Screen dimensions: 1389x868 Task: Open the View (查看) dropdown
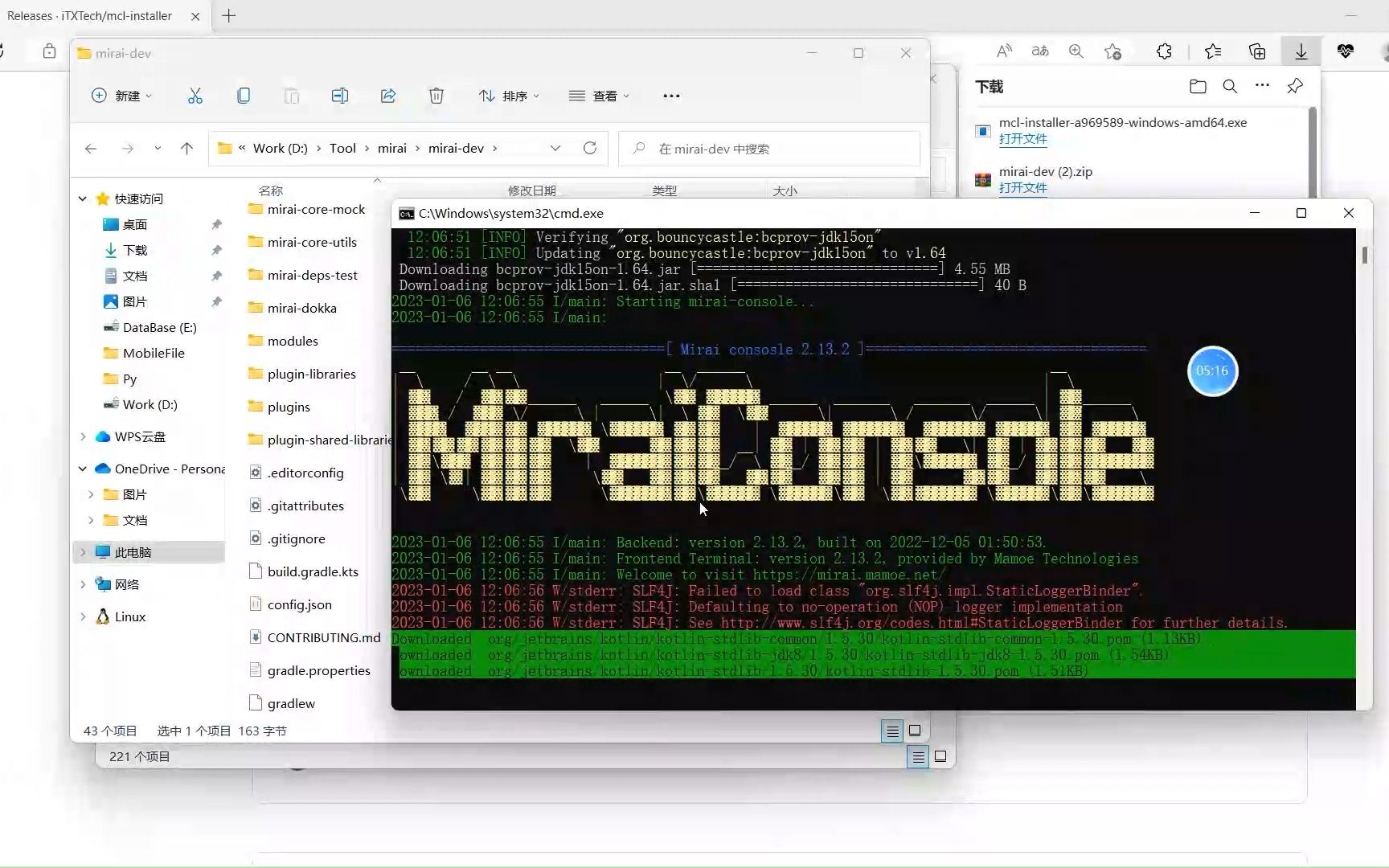(x=599, y=96)
